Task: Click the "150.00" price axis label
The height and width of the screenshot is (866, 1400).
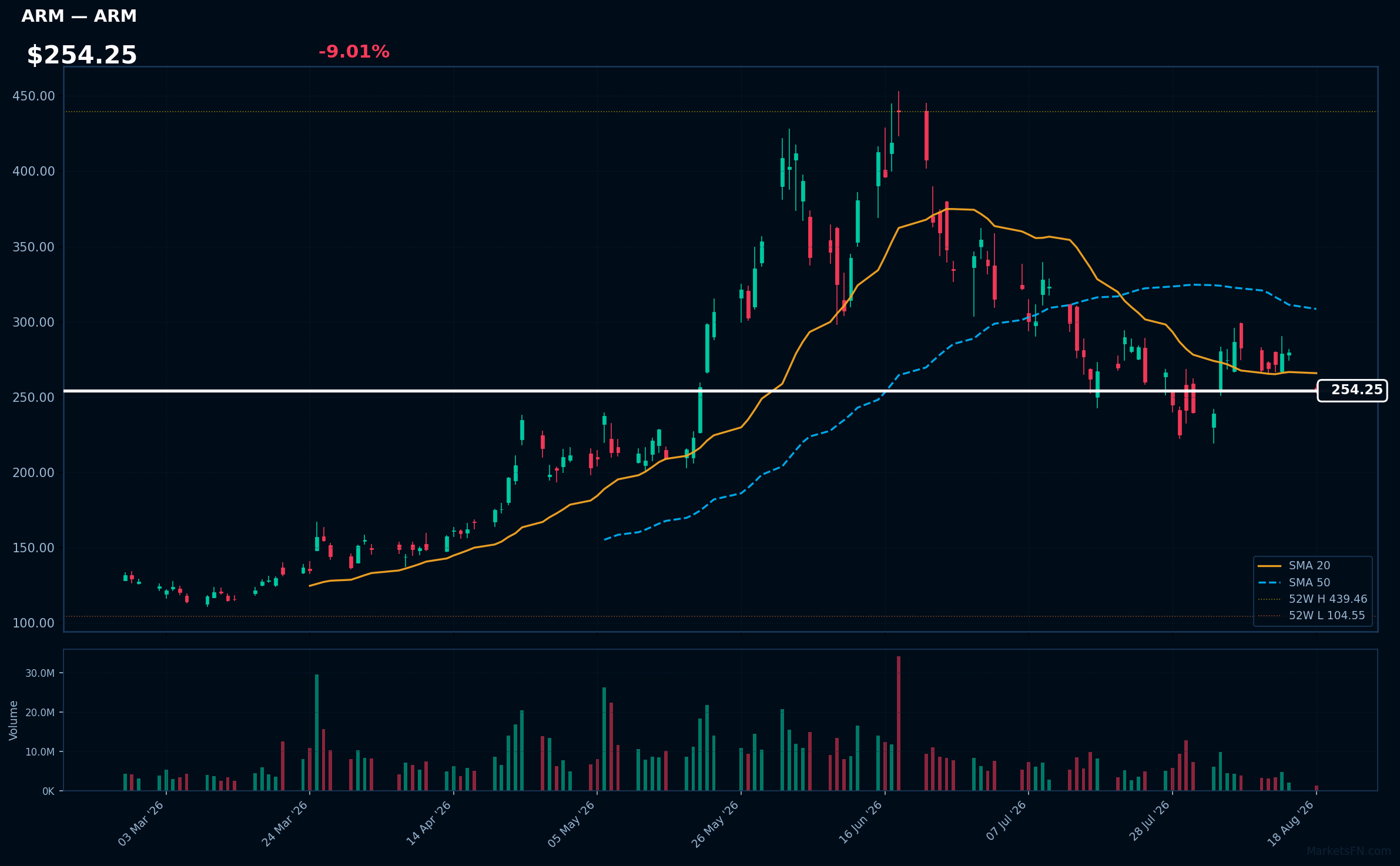Action: click(34, 548)
